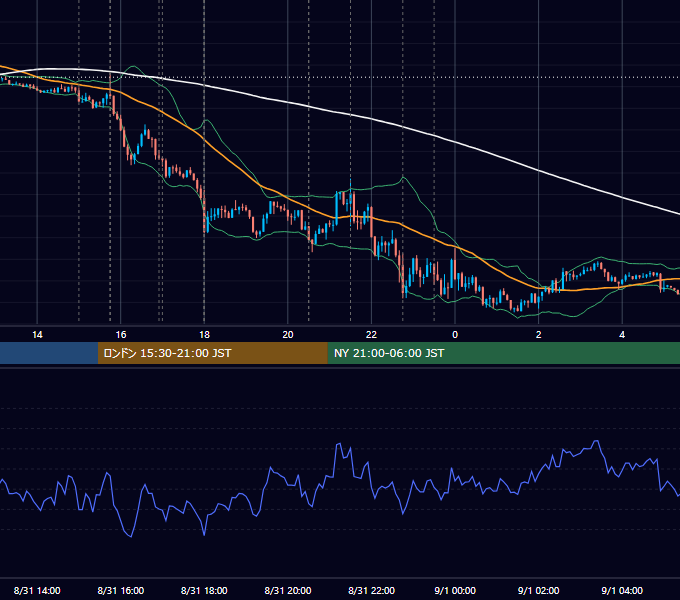
Task: Click the 8/31 18:00 date label
Action: pos(204,590)
